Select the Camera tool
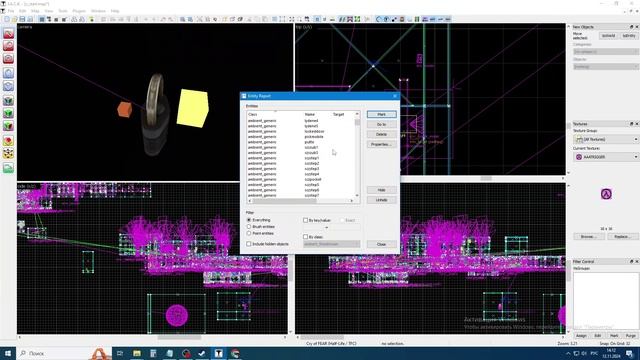Viewport: 640px width, 360px height. tap(8, 58)
